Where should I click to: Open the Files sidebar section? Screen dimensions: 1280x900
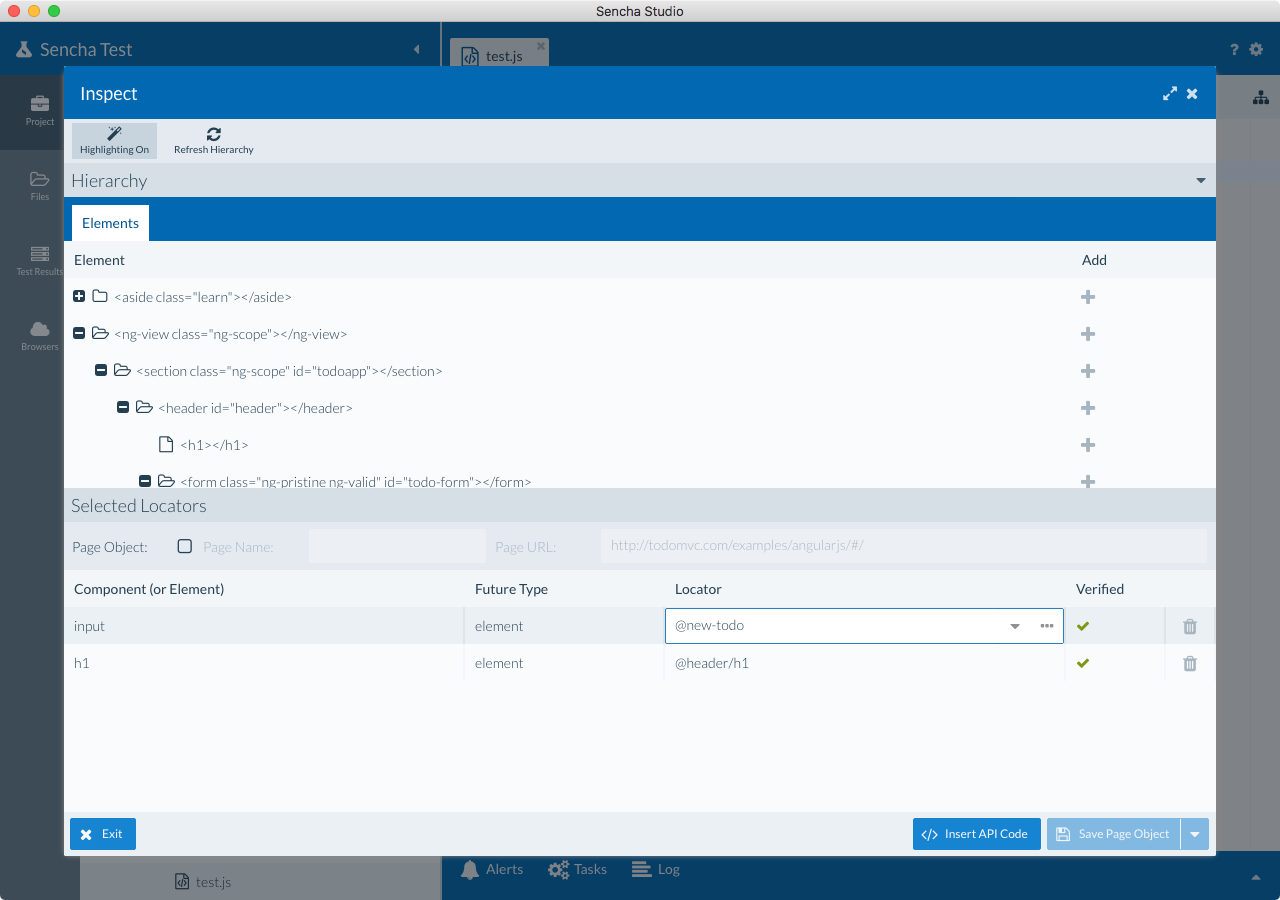[x=40, y=187]
